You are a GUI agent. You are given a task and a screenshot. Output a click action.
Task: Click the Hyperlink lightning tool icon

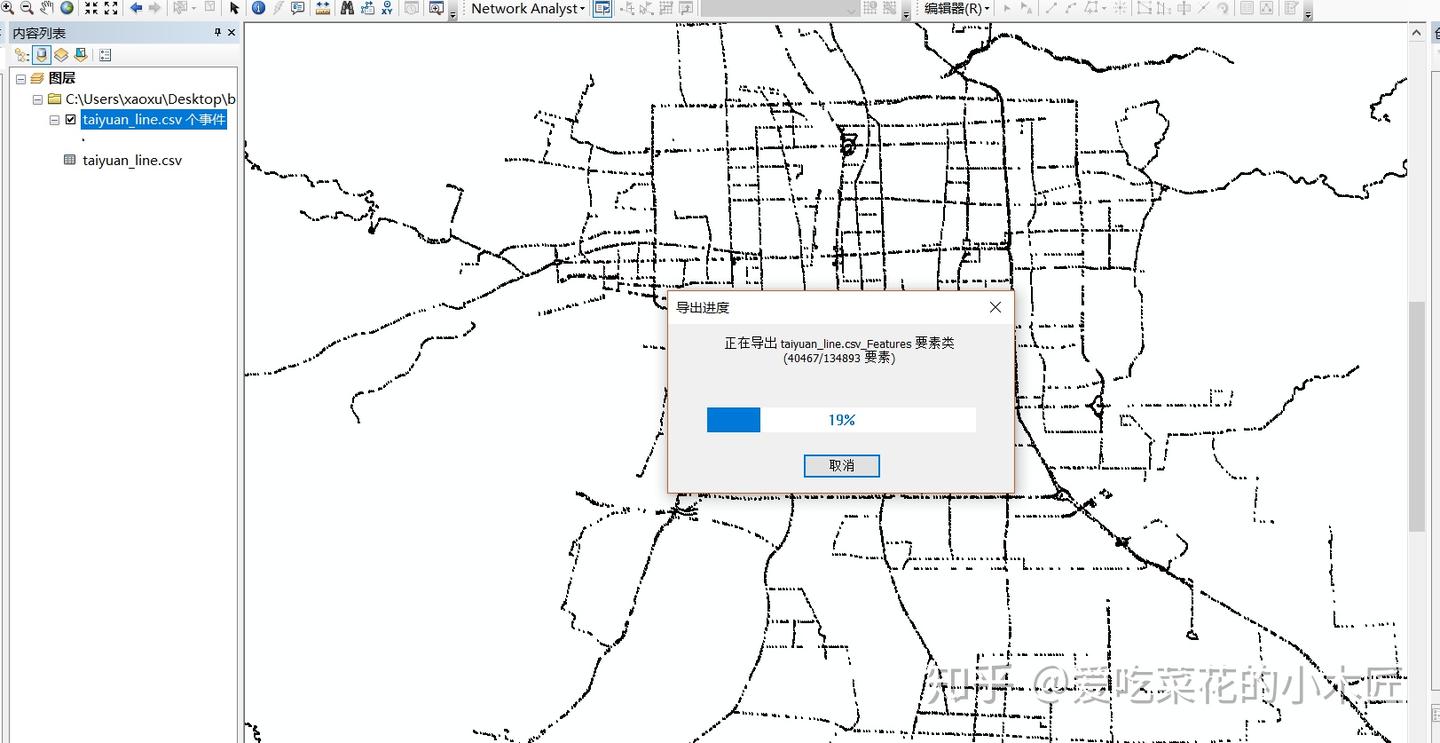[278, 8]
